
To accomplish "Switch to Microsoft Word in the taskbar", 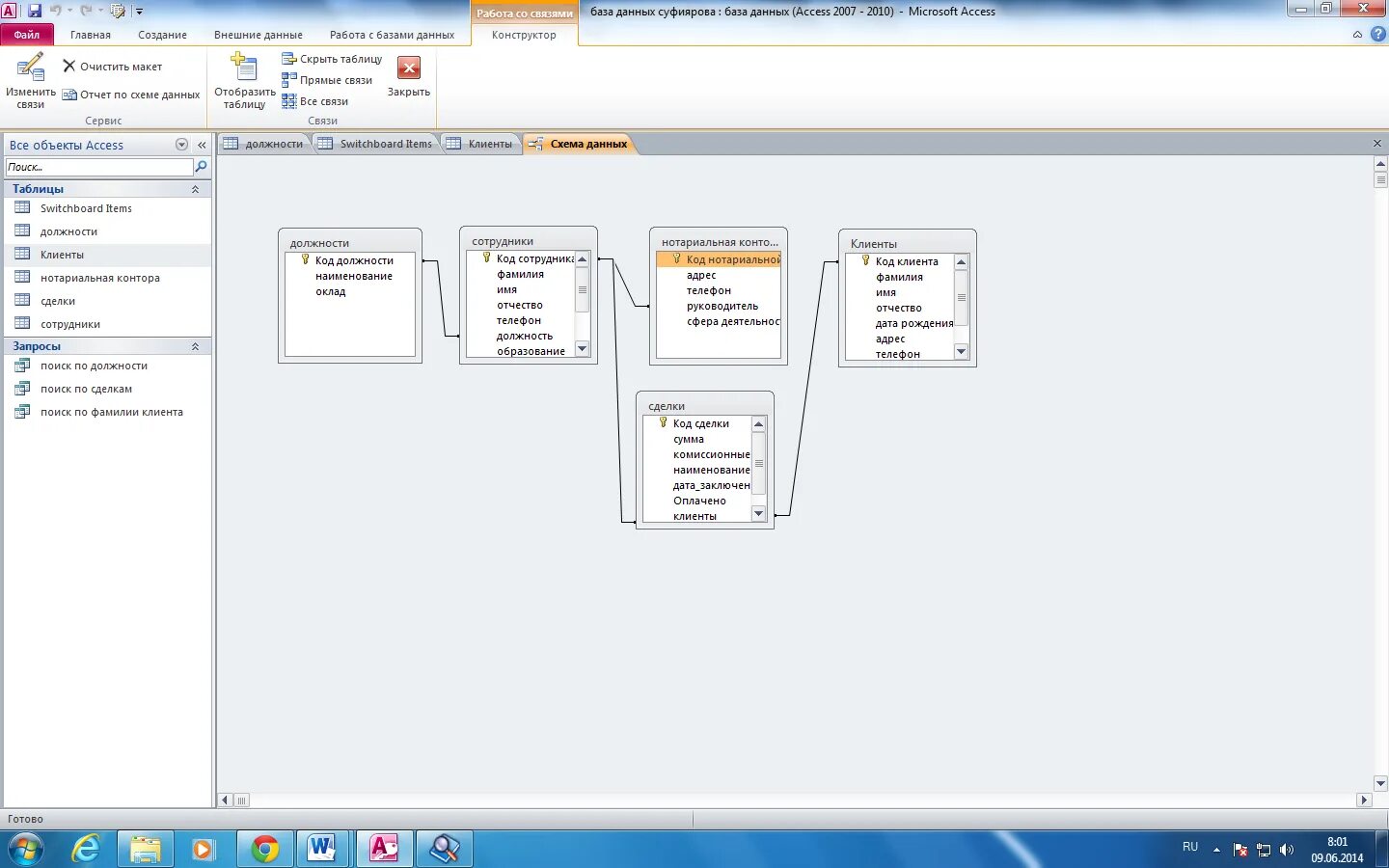I will (321, 849).
